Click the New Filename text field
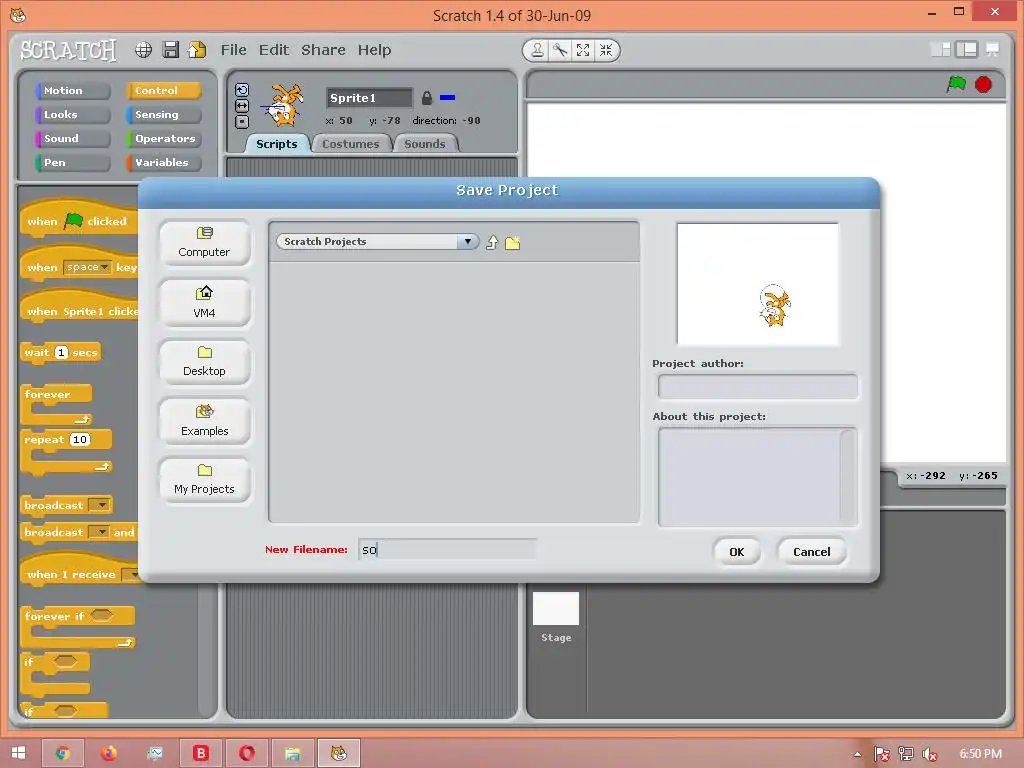Viewport: 1024px width, 768px height. [447, 550]
